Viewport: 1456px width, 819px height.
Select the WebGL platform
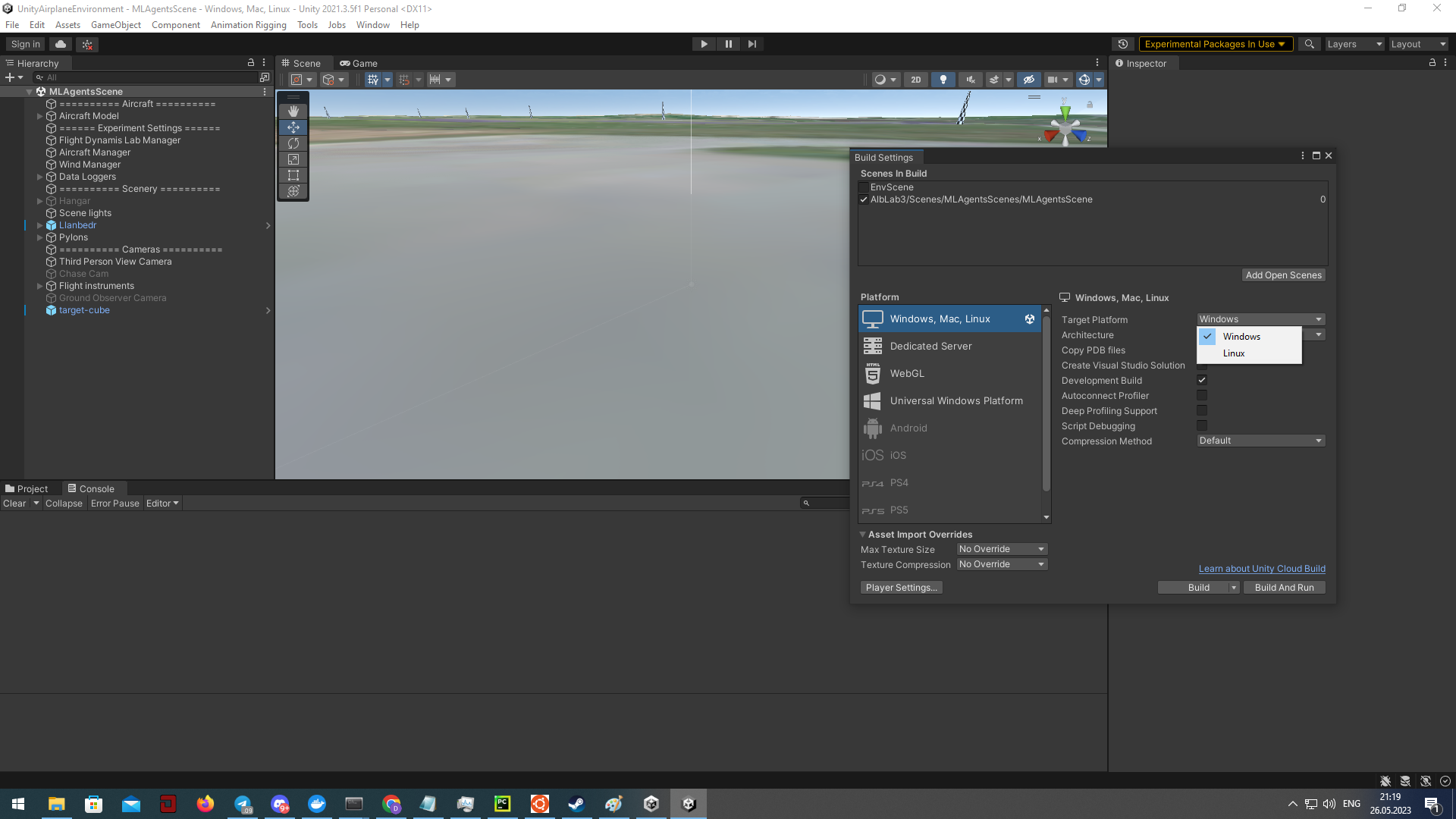pyautogui.click(x=949, y=374)
